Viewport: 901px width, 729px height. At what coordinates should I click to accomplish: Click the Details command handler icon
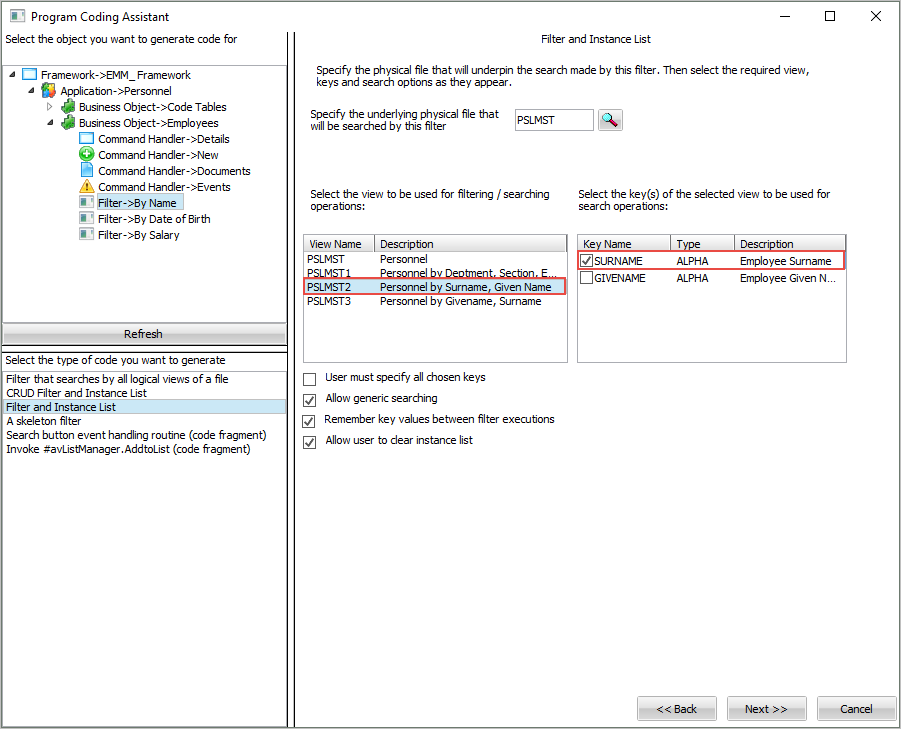pyautogui.click(x=86, y=139)
